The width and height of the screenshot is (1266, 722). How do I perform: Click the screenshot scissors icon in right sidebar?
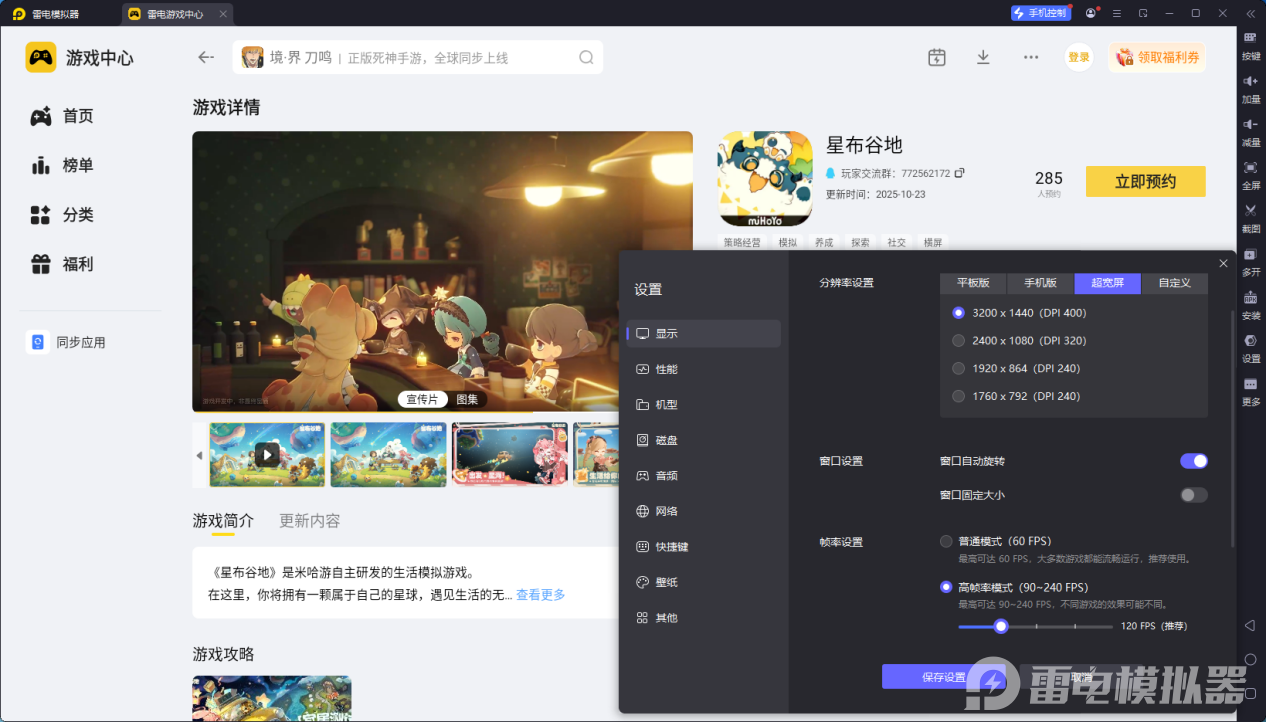(x=1250, y=211)
